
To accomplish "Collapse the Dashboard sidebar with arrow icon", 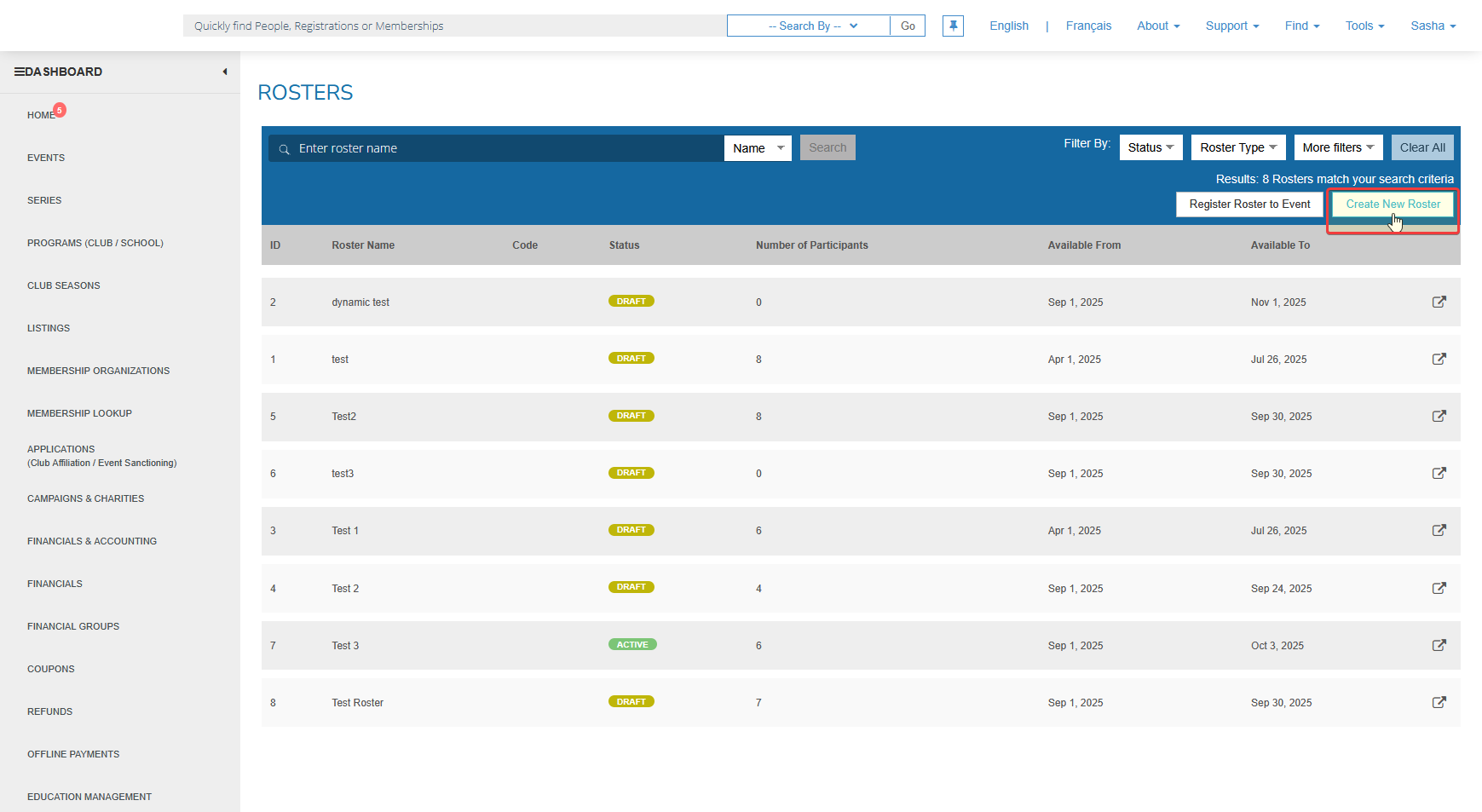I will pos(225,72).
